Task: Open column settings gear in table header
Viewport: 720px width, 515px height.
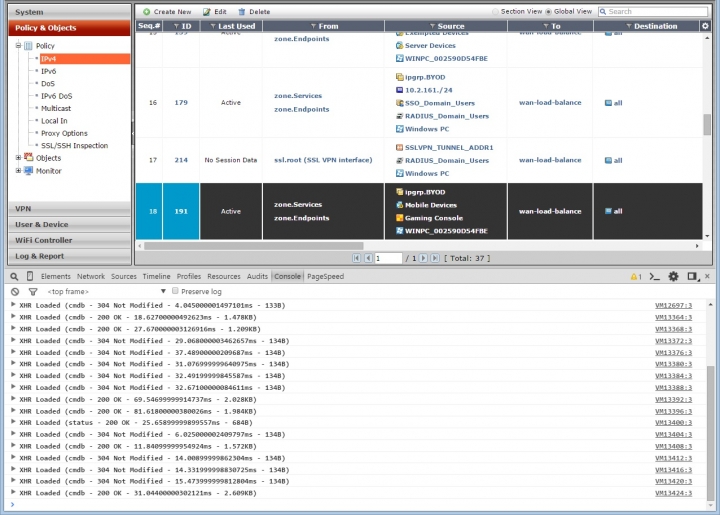Action: tap(705, 26)
